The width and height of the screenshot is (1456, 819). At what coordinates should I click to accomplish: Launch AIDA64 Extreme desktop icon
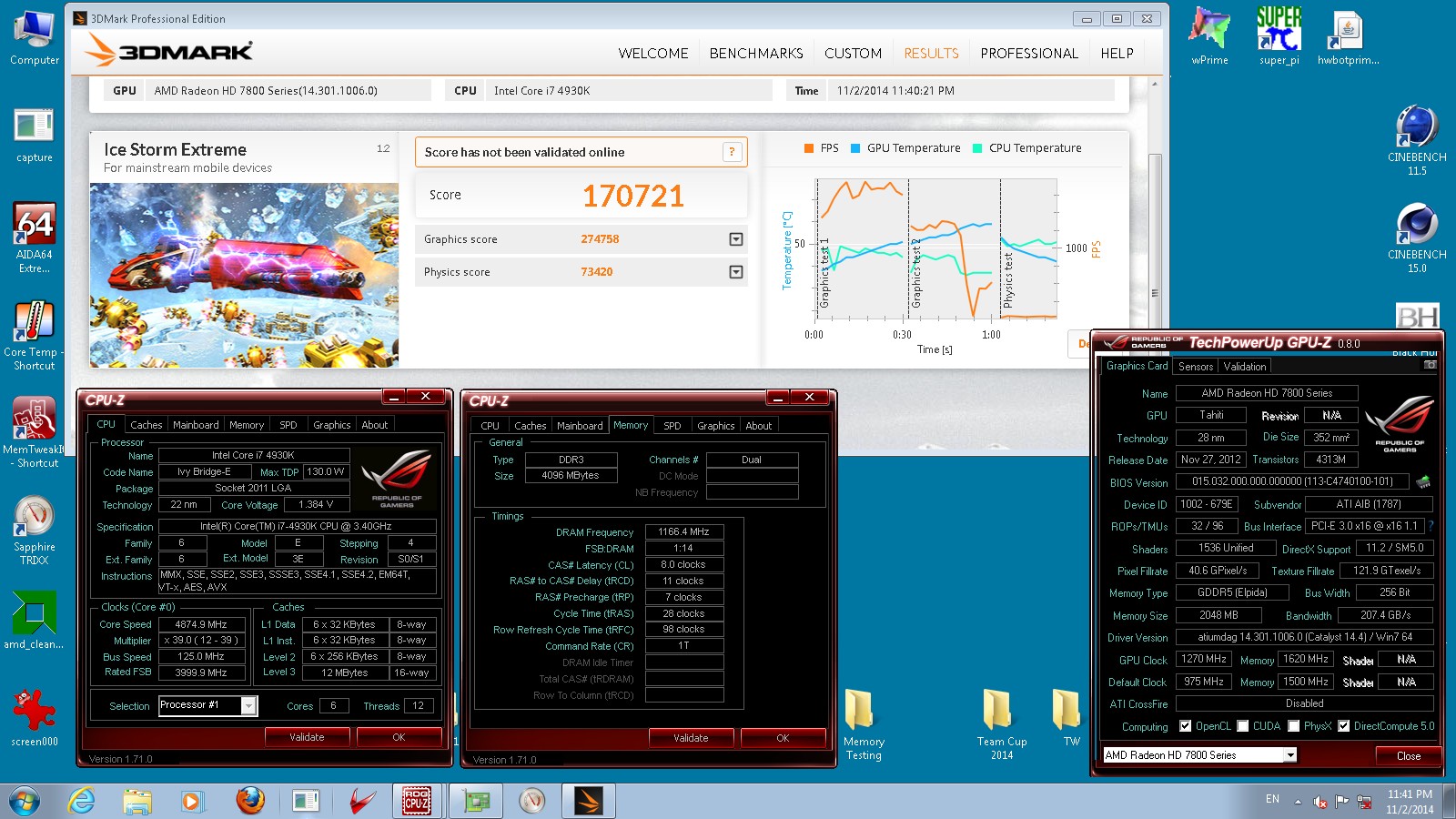(35, 237)
